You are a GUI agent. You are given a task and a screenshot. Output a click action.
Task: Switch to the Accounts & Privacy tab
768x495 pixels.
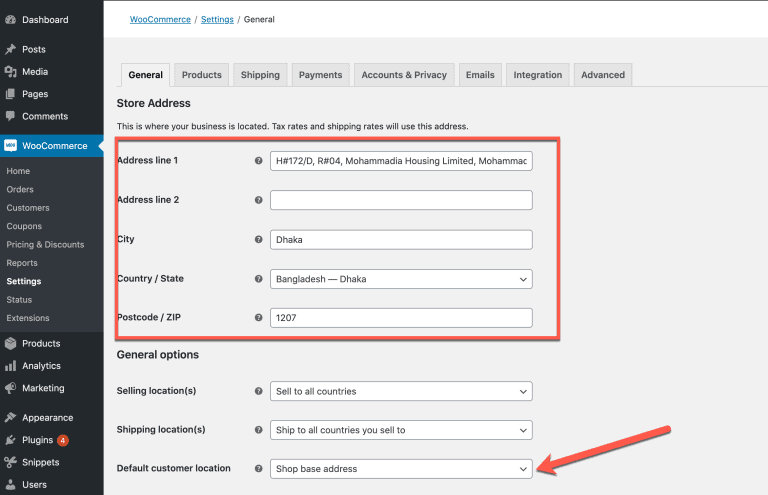(404, 75)
